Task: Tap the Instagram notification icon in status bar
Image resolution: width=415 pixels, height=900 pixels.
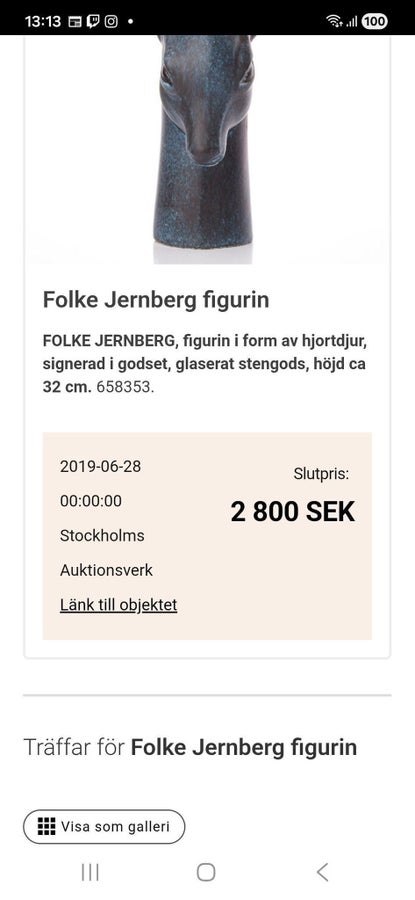Action: (x=111, y=22)
